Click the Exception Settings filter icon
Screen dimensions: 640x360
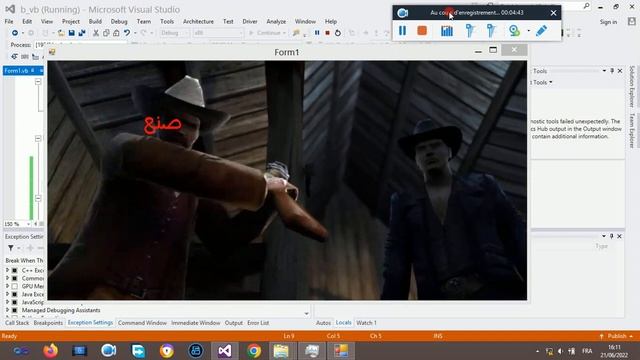click(11, 248)
